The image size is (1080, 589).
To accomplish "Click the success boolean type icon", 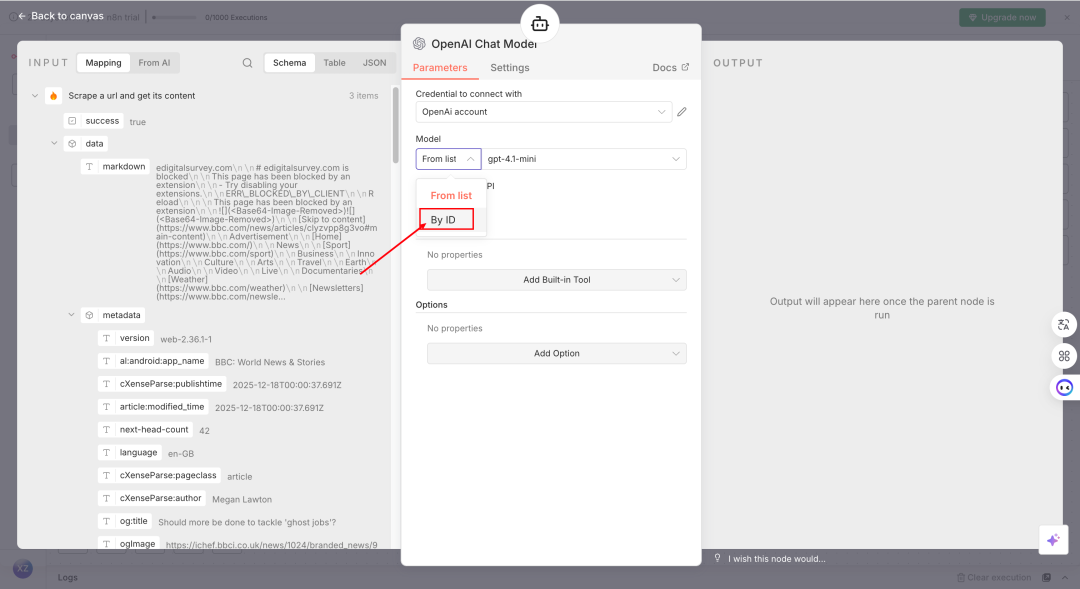I will [72, 121].
